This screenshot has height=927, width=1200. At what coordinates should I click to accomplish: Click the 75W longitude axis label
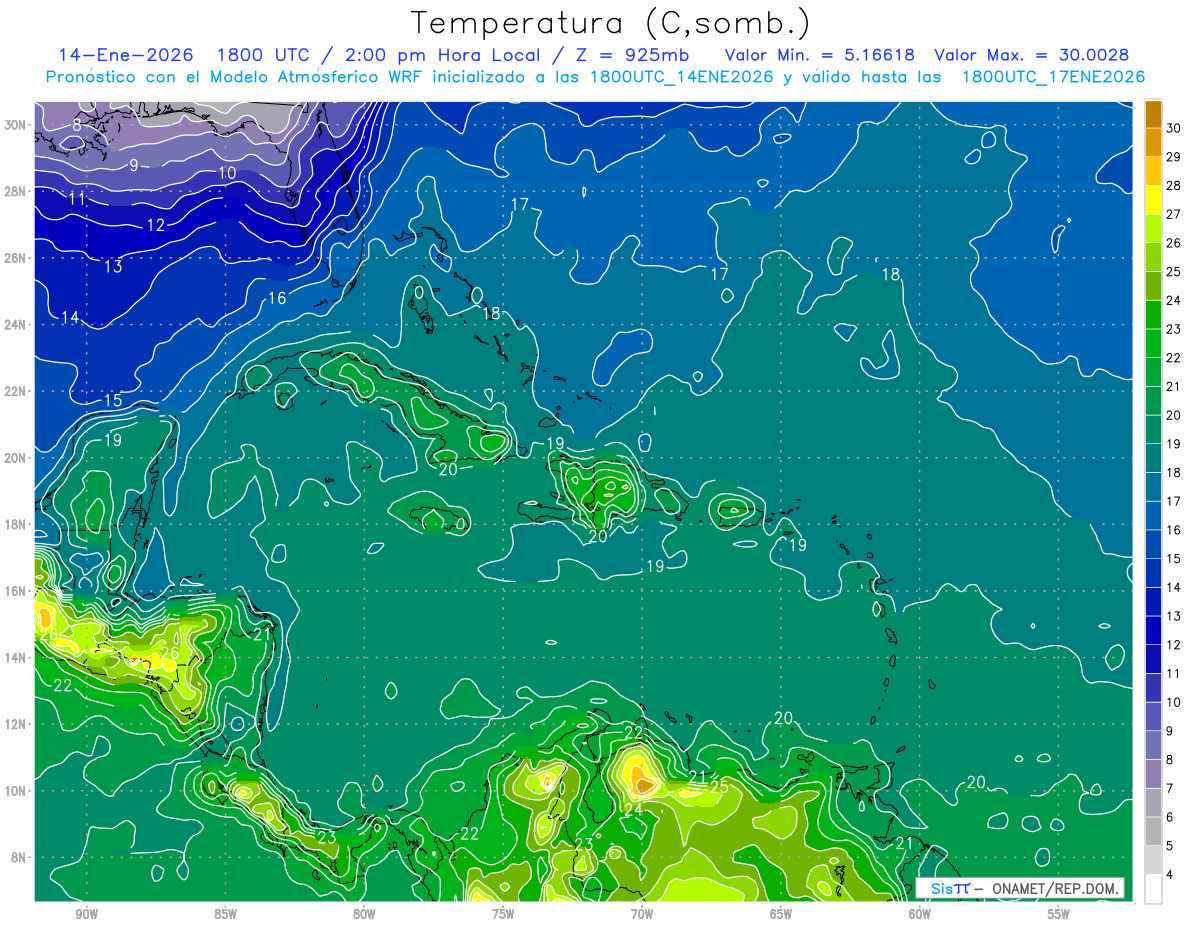(x=503, y=914)
